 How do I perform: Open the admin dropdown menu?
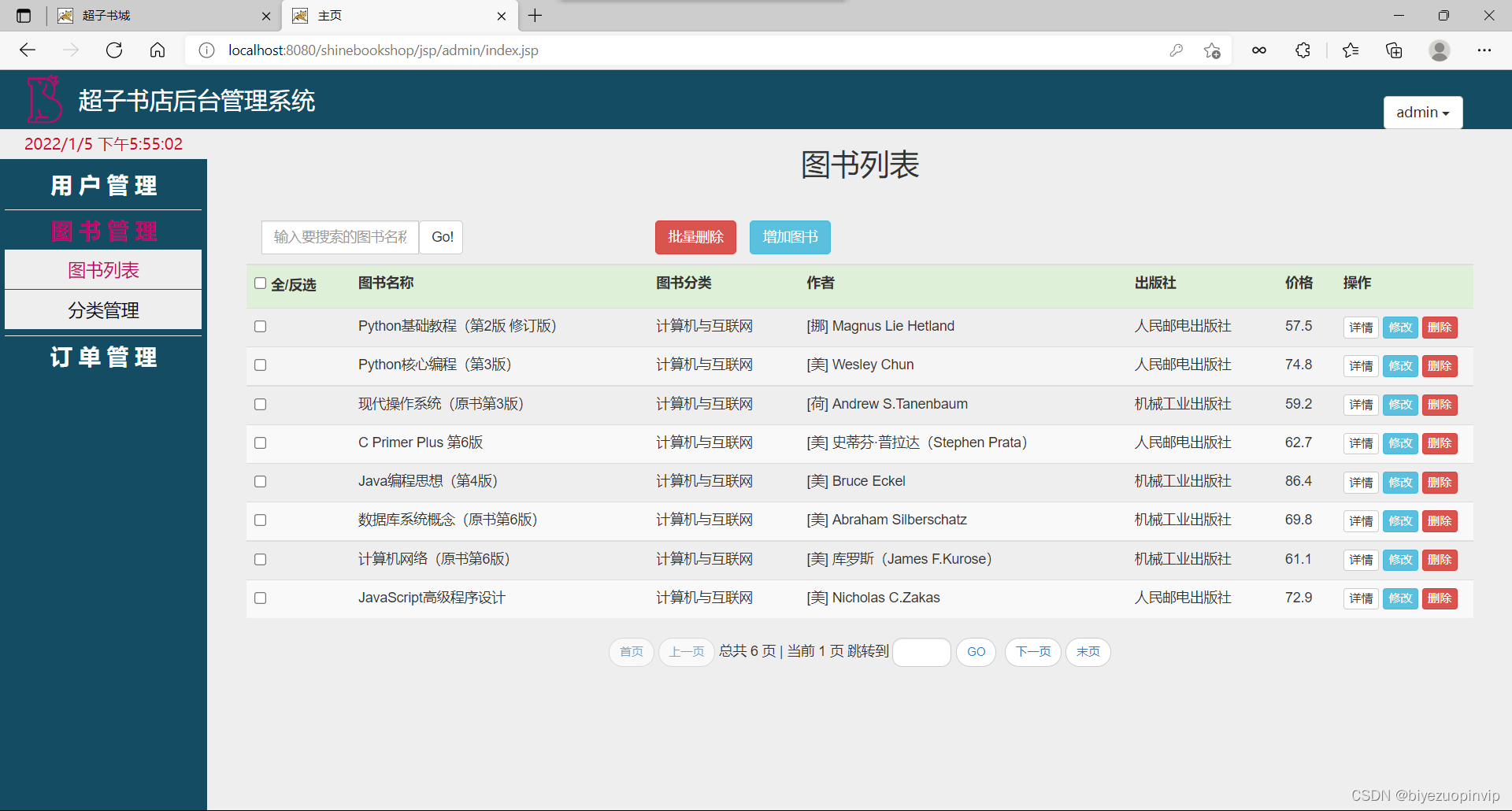pos(1423,113)
